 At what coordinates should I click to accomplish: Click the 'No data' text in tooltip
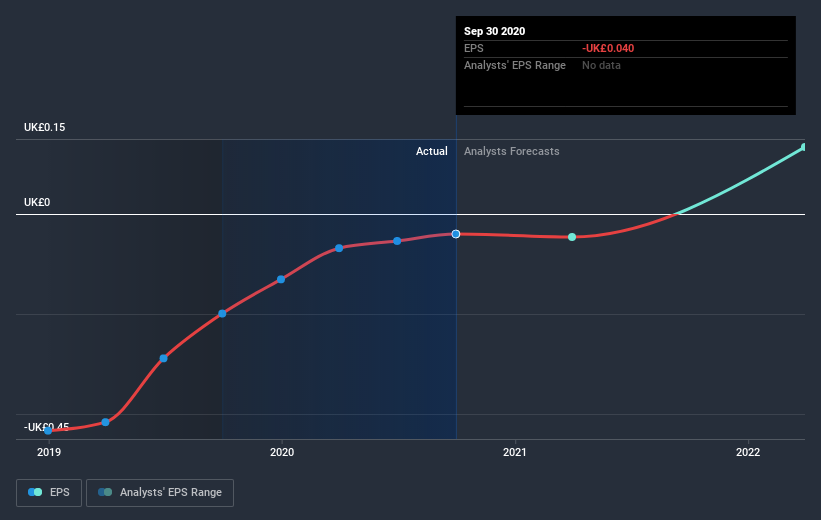coord(601,65)
